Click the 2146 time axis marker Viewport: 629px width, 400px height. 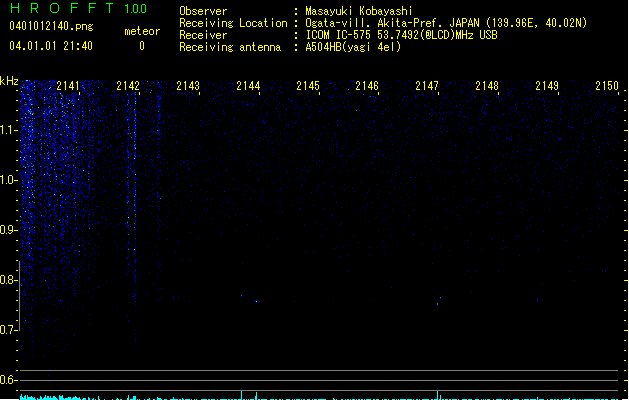tap(367, 86)
